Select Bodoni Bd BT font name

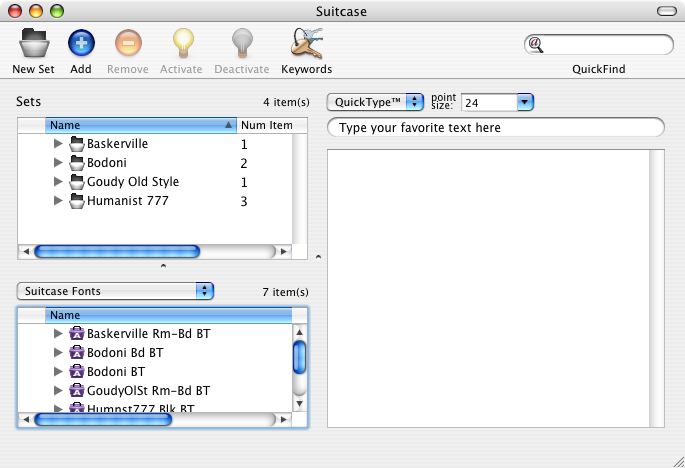coord(125,353)
